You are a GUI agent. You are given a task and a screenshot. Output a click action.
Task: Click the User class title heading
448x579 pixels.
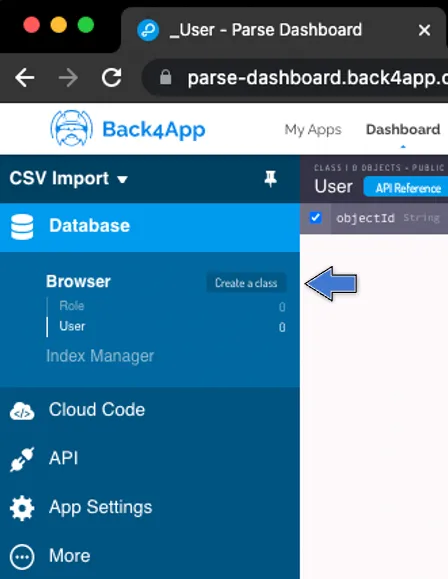point(333,187)
